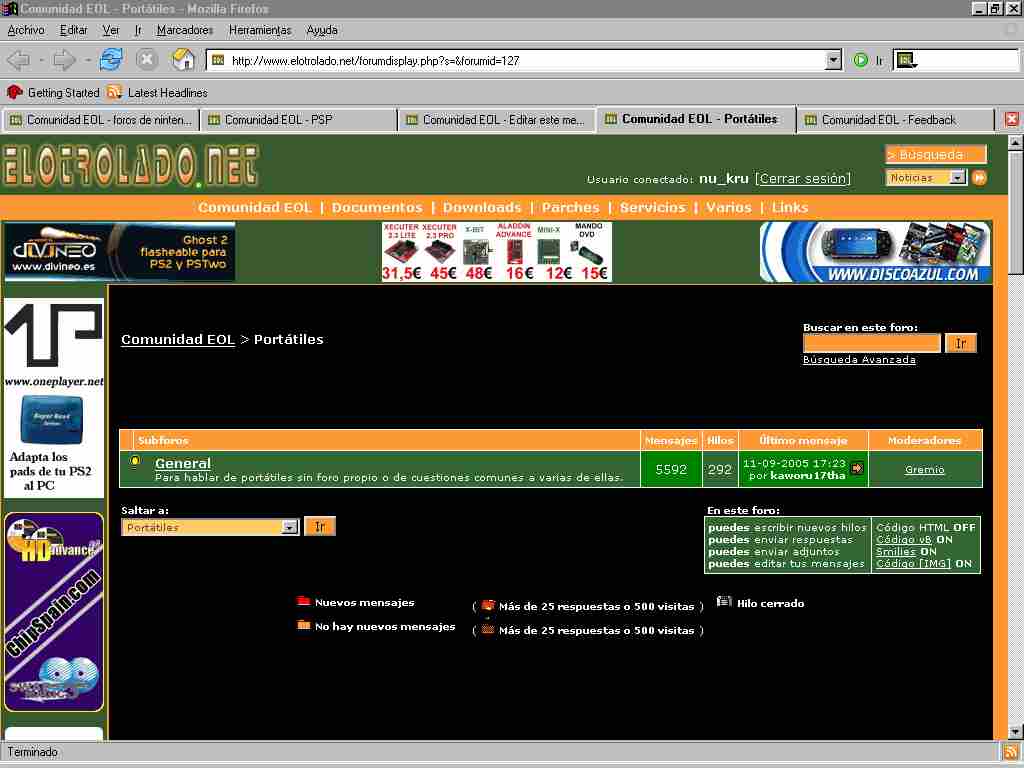Open the Editar menu
The width and height of the screenshot is (1024, 768).
coord(74,30)
